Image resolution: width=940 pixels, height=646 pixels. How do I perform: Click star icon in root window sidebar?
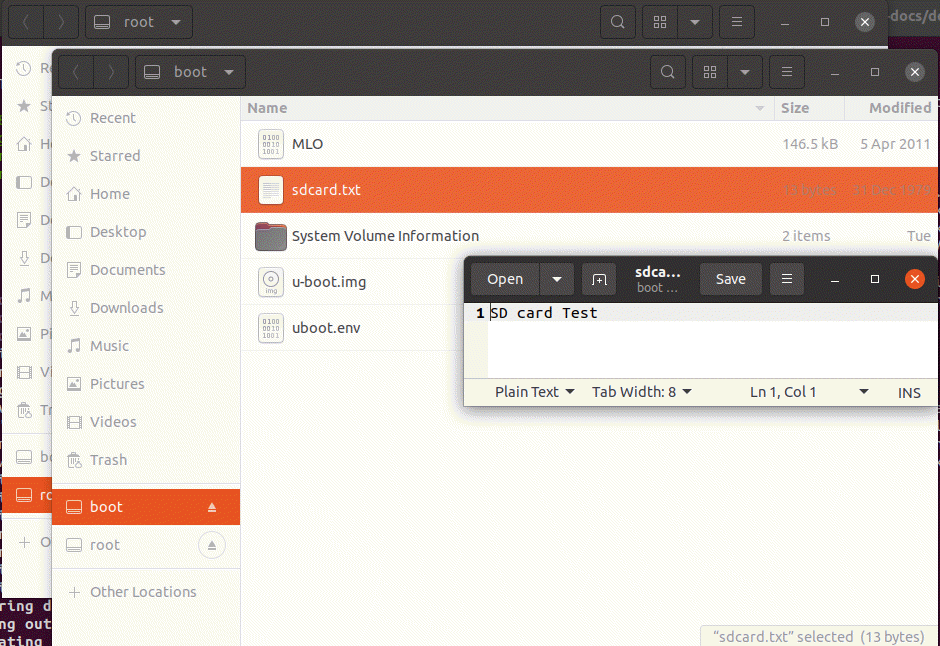tap(23, 106)
